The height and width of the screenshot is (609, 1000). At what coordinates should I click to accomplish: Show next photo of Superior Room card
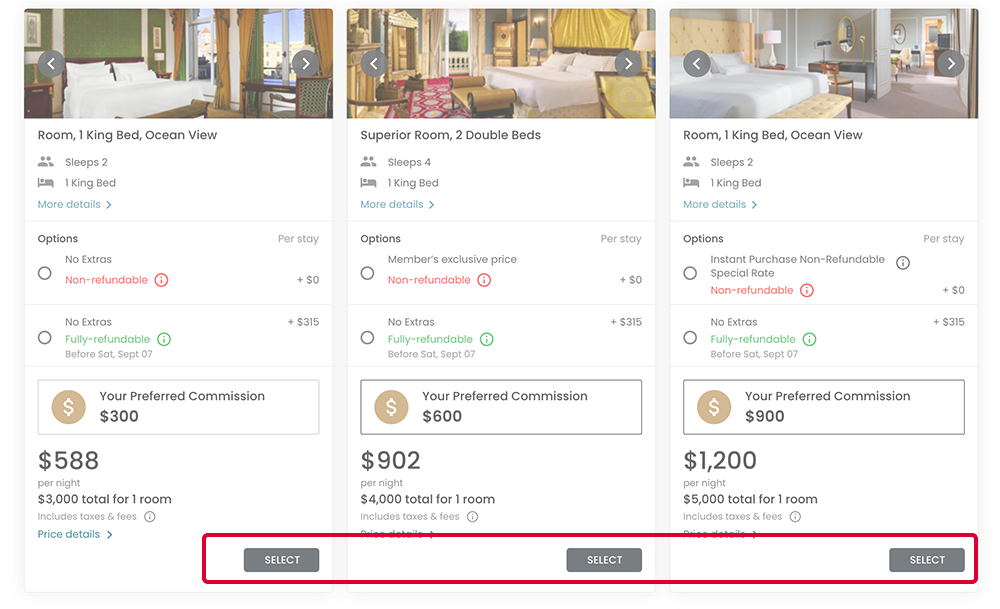628,64
